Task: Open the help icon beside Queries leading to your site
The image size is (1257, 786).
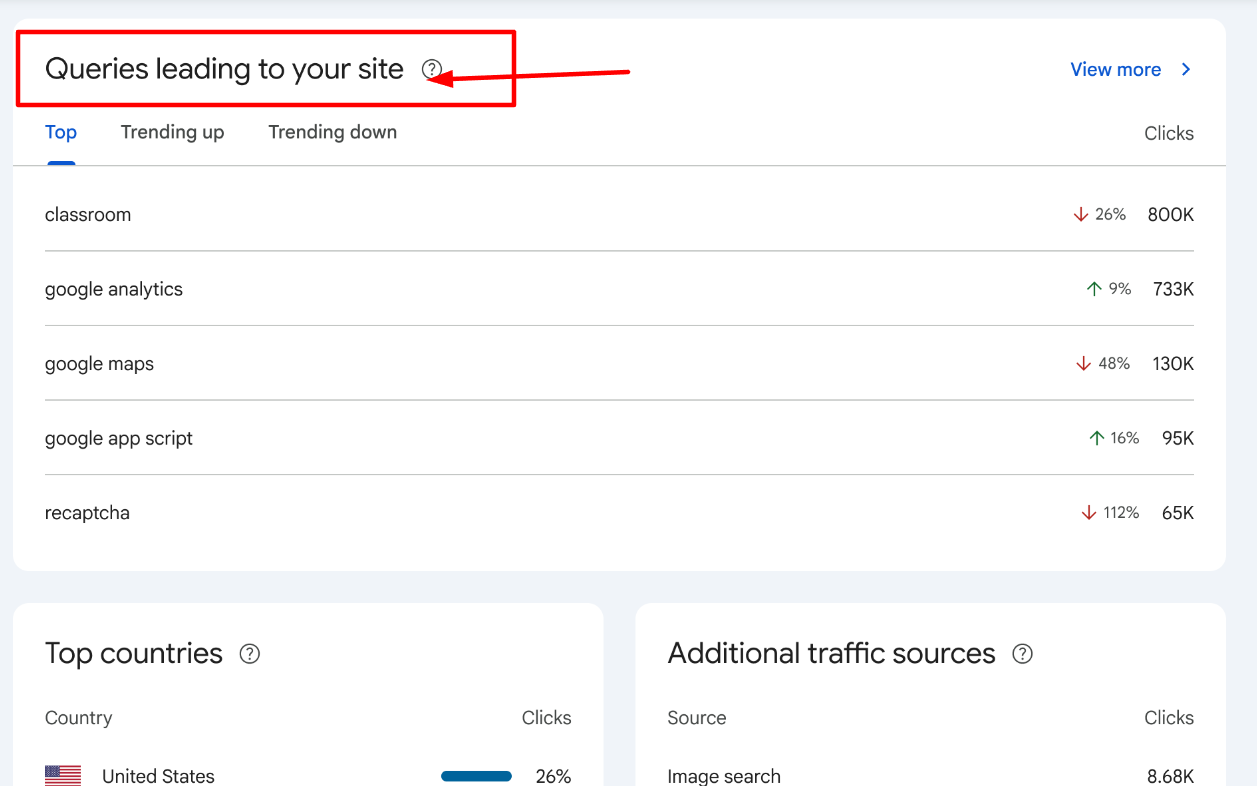Action: (x=431, y=69)
